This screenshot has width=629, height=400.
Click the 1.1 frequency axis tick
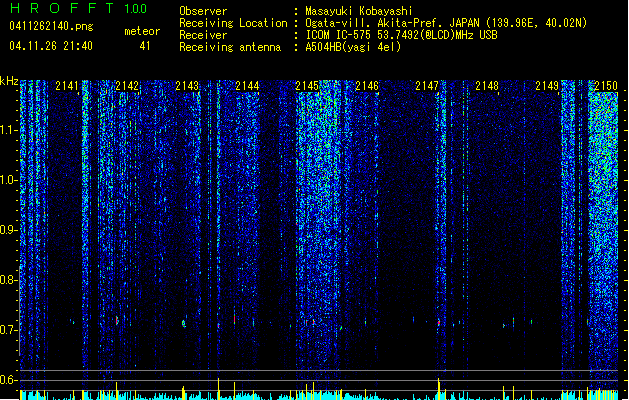8,130
